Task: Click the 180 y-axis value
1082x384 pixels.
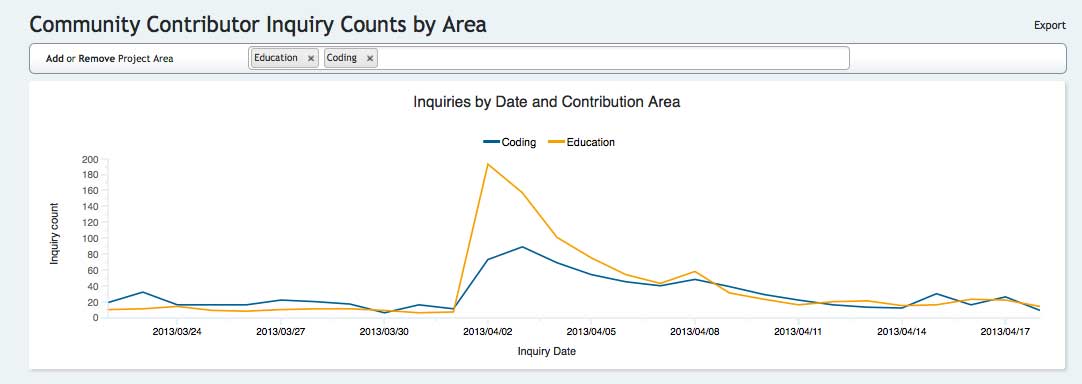Action: 90,175
